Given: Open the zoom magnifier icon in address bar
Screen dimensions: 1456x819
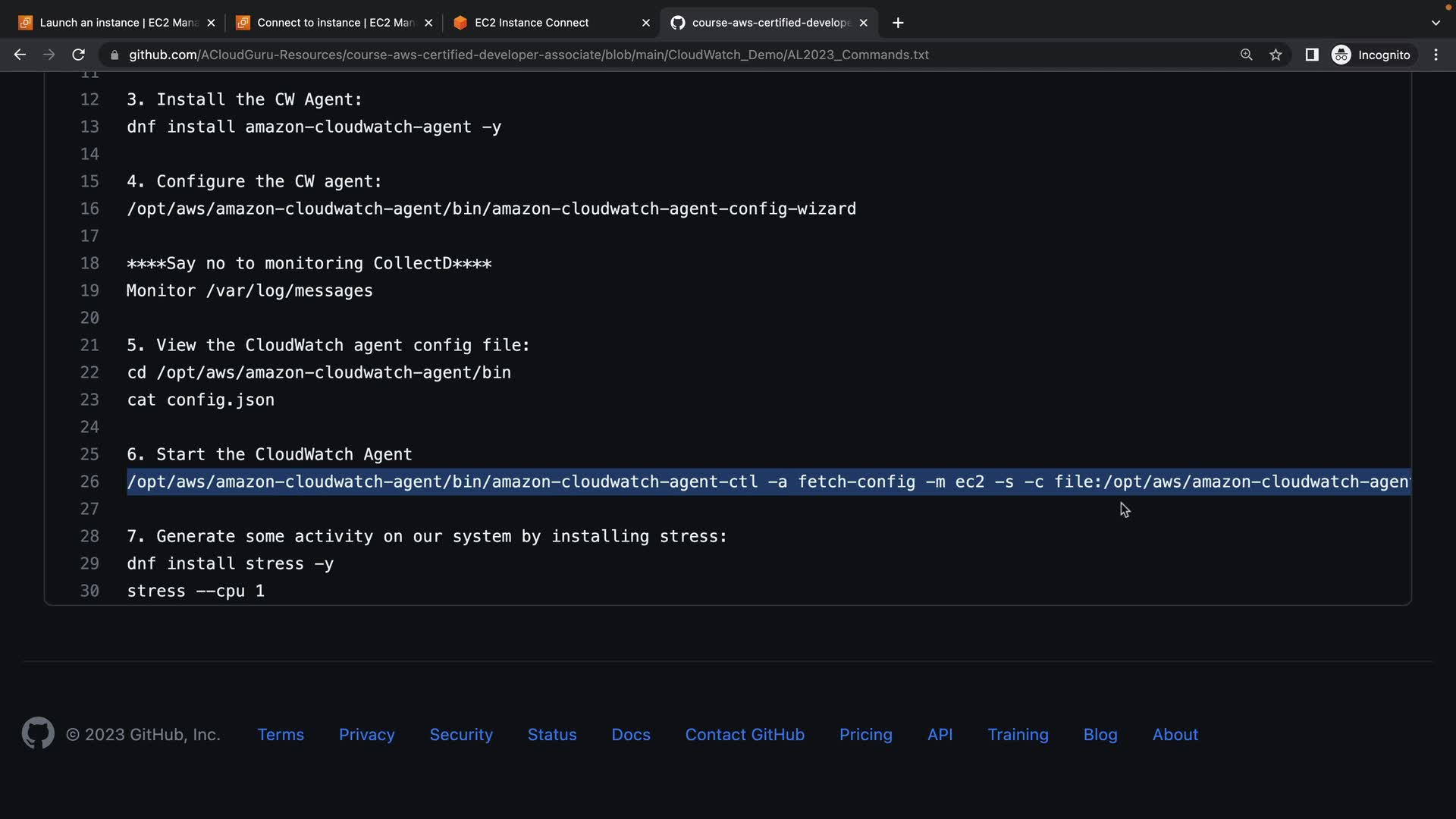Looking at the screenshot, I should point(1246,55).
